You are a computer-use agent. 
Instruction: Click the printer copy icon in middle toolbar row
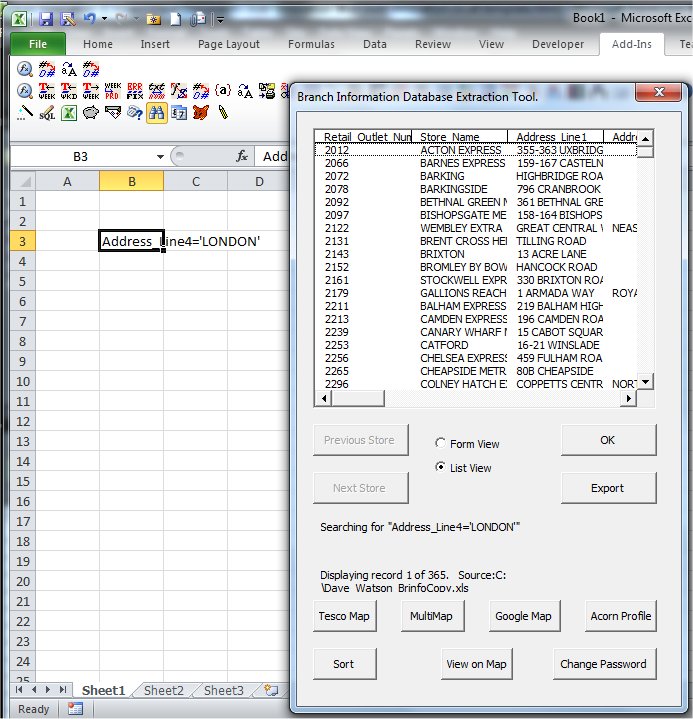267,91
